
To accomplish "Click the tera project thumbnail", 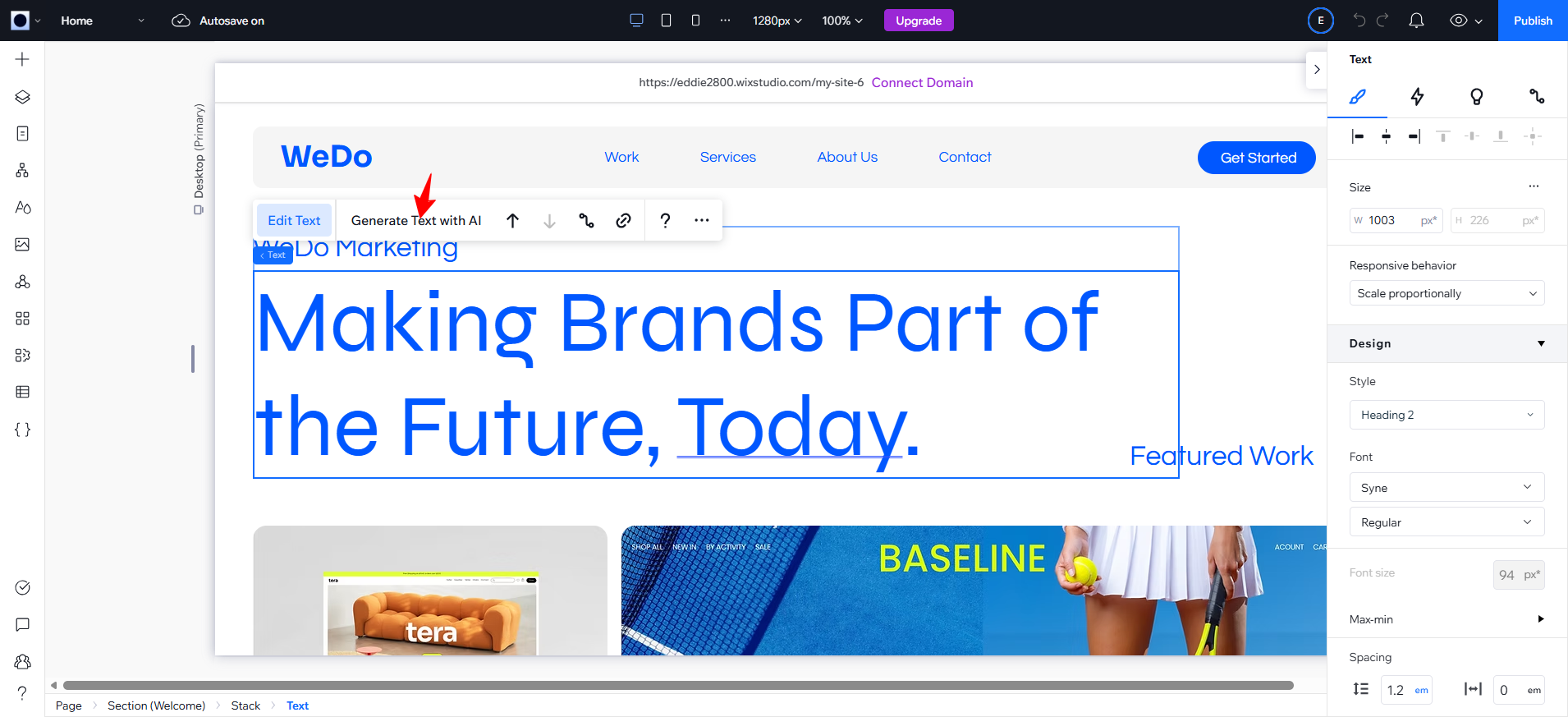I will (x=430, y=591).
